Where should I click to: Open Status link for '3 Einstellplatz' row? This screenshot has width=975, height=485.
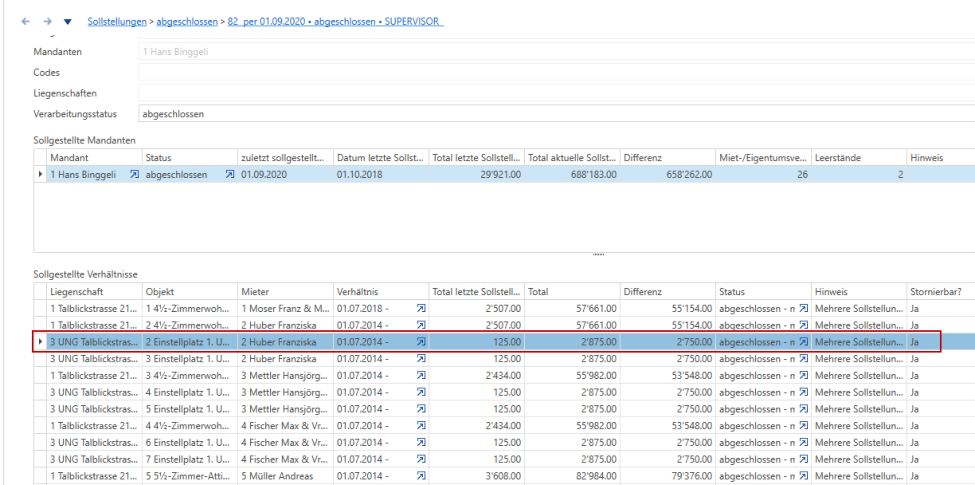(803, 358)
